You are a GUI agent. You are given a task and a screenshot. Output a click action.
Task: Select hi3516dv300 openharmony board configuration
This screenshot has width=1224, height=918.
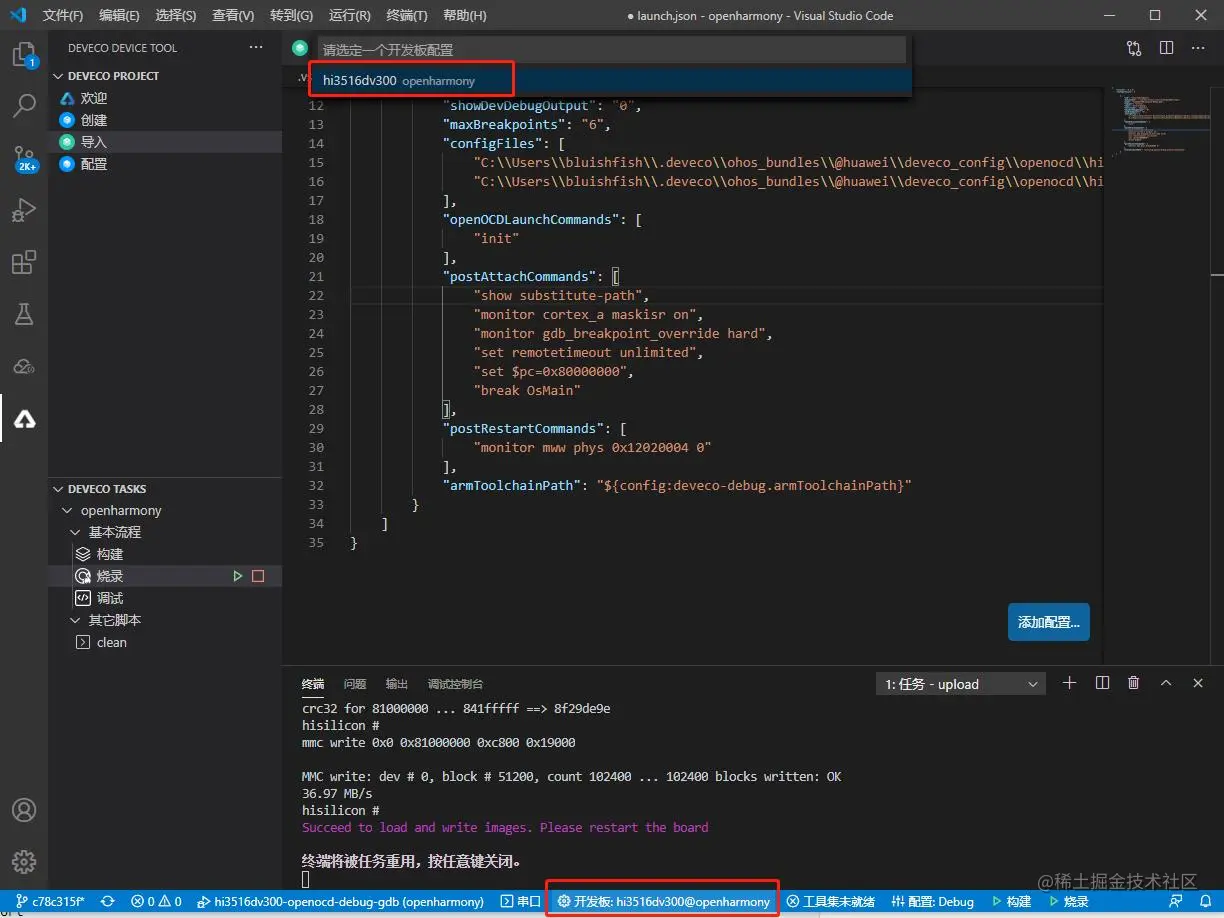click(610, 81)
